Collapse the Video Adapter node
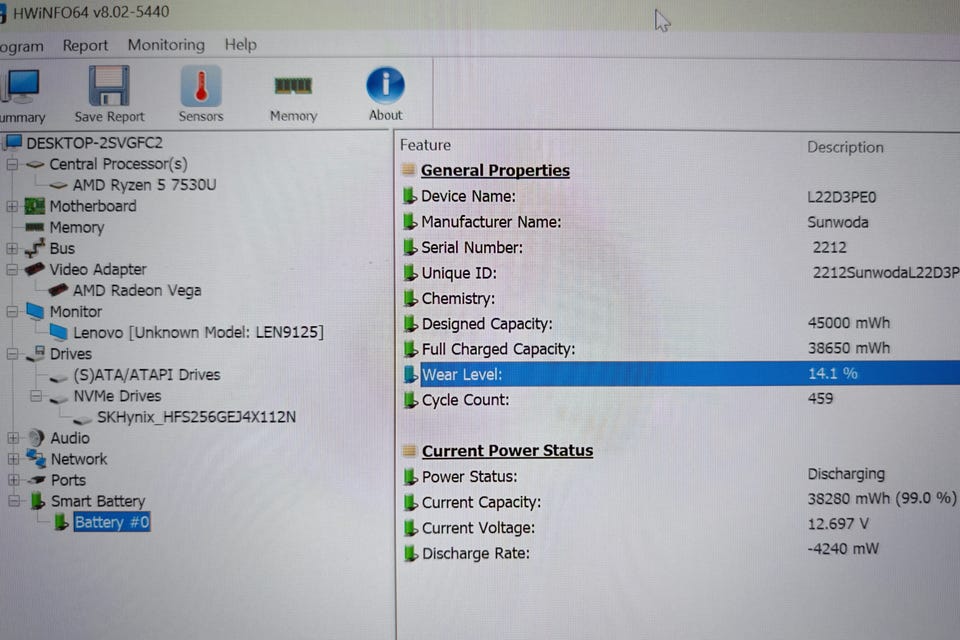This screenshot has height=640, width=960. click(12, 269)
